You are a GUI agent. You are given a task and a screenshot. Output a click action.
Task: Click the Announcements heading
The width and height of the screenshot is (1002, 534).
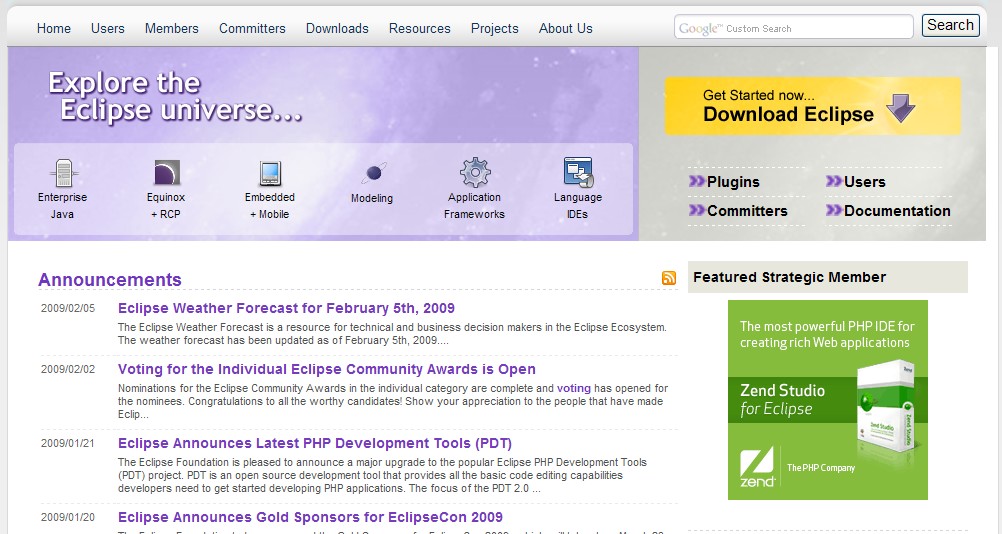(x=110, y=280)
